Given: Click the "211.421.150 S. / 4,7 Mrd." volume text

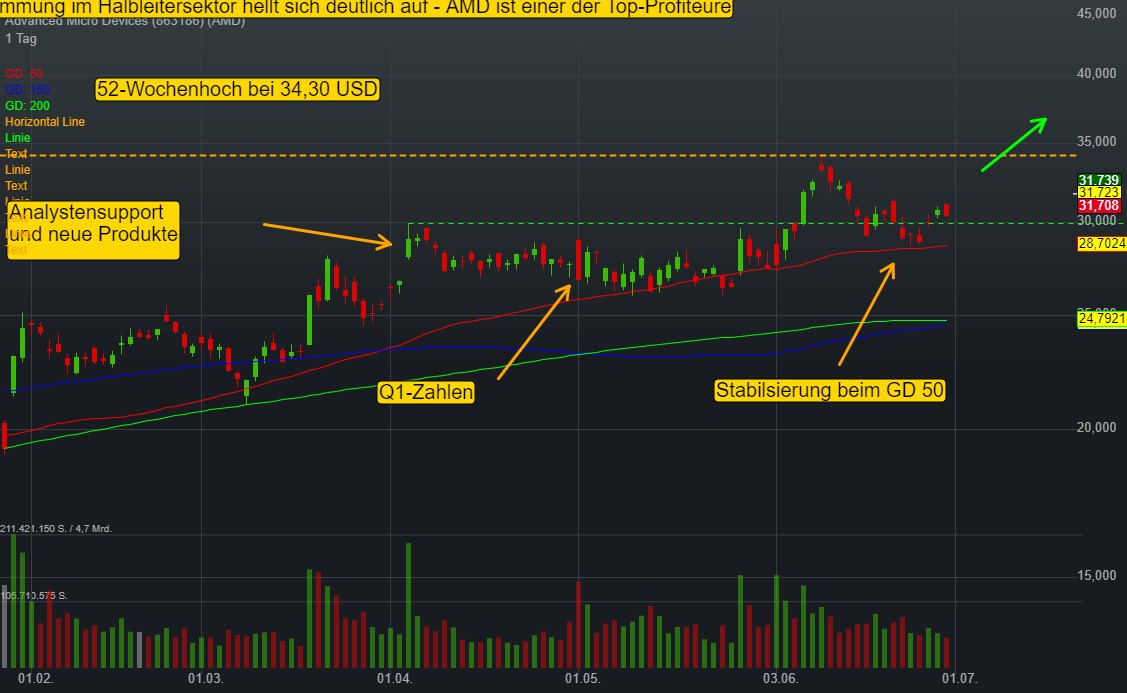Looking at the screenshot, I should pos(56,528).
